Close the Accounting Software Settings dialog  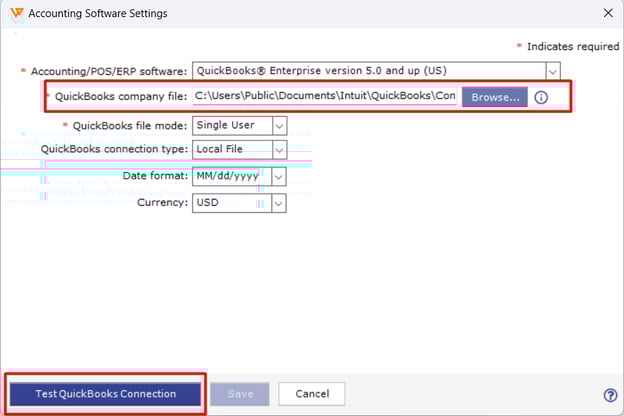point(608,13)
